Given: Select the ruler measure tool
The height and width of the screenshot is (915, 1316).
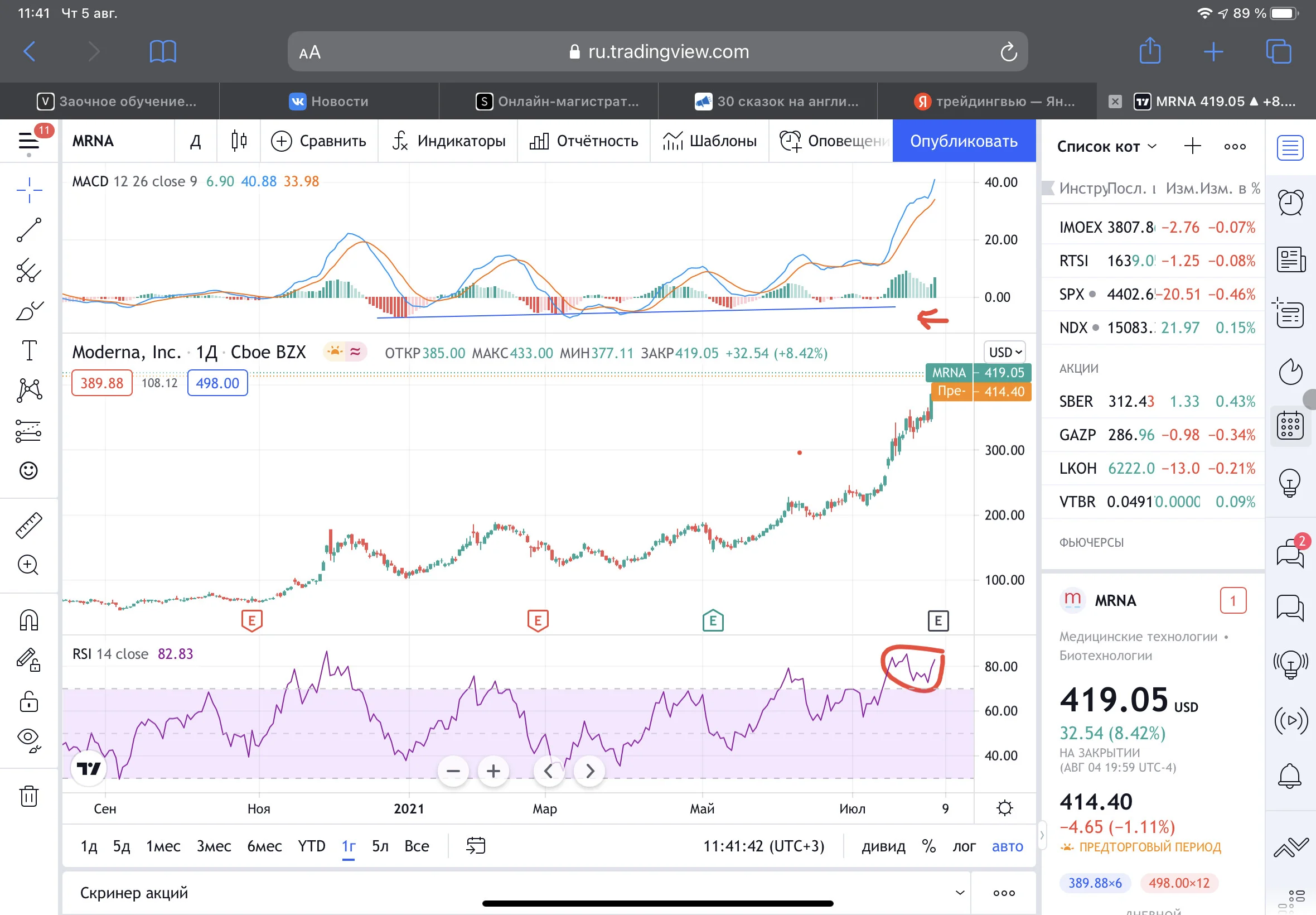Looking at the screenshot, I should (28, 525).
